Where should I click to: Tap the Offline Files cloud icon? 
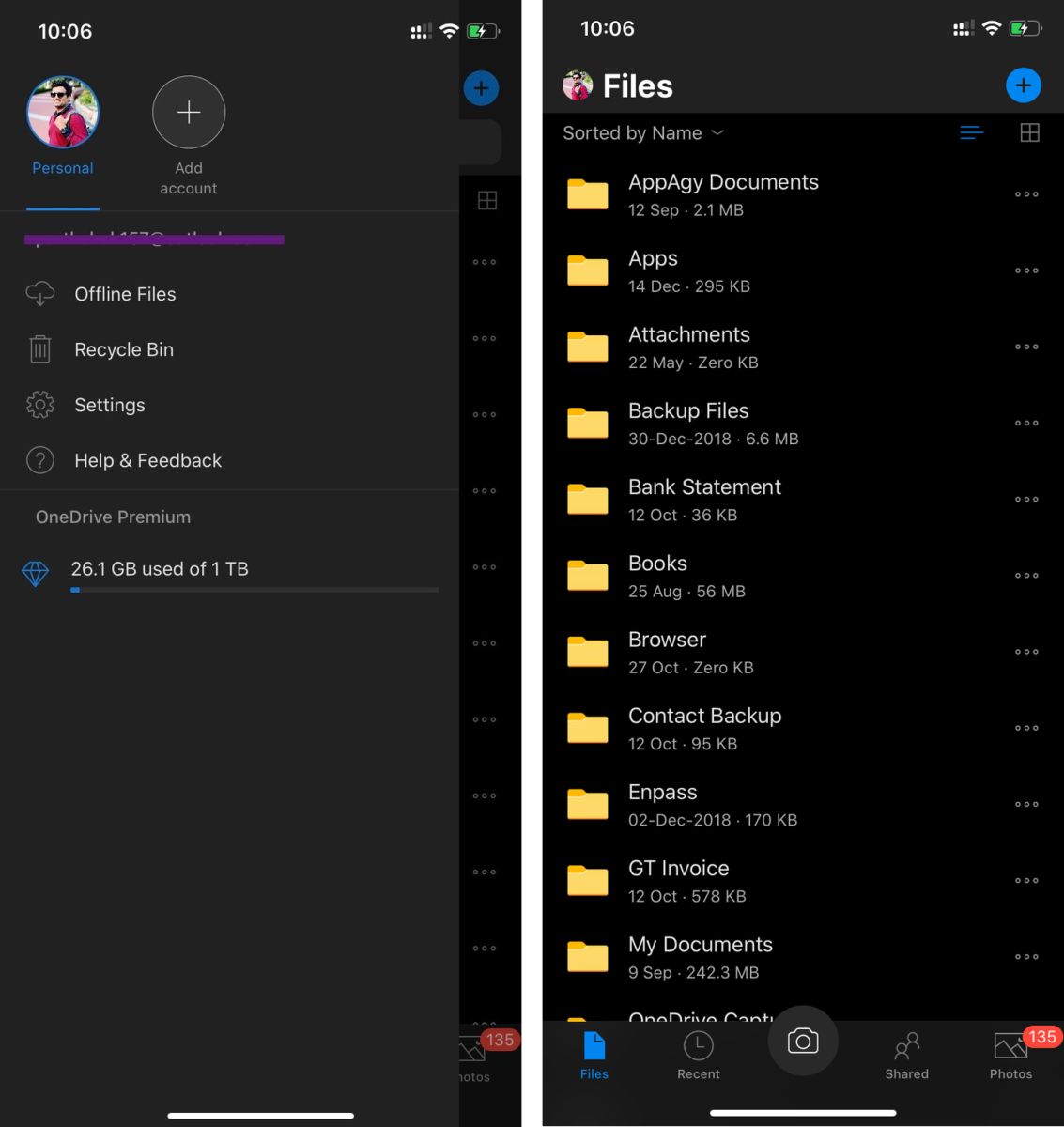(40, 294)
